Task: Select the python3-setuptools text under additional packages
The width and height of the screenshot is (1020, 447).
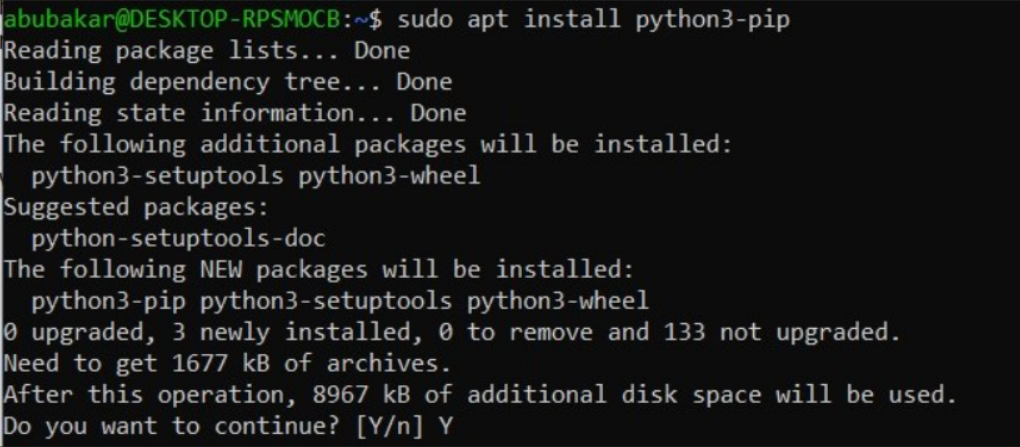Action: tap(157, 176)
